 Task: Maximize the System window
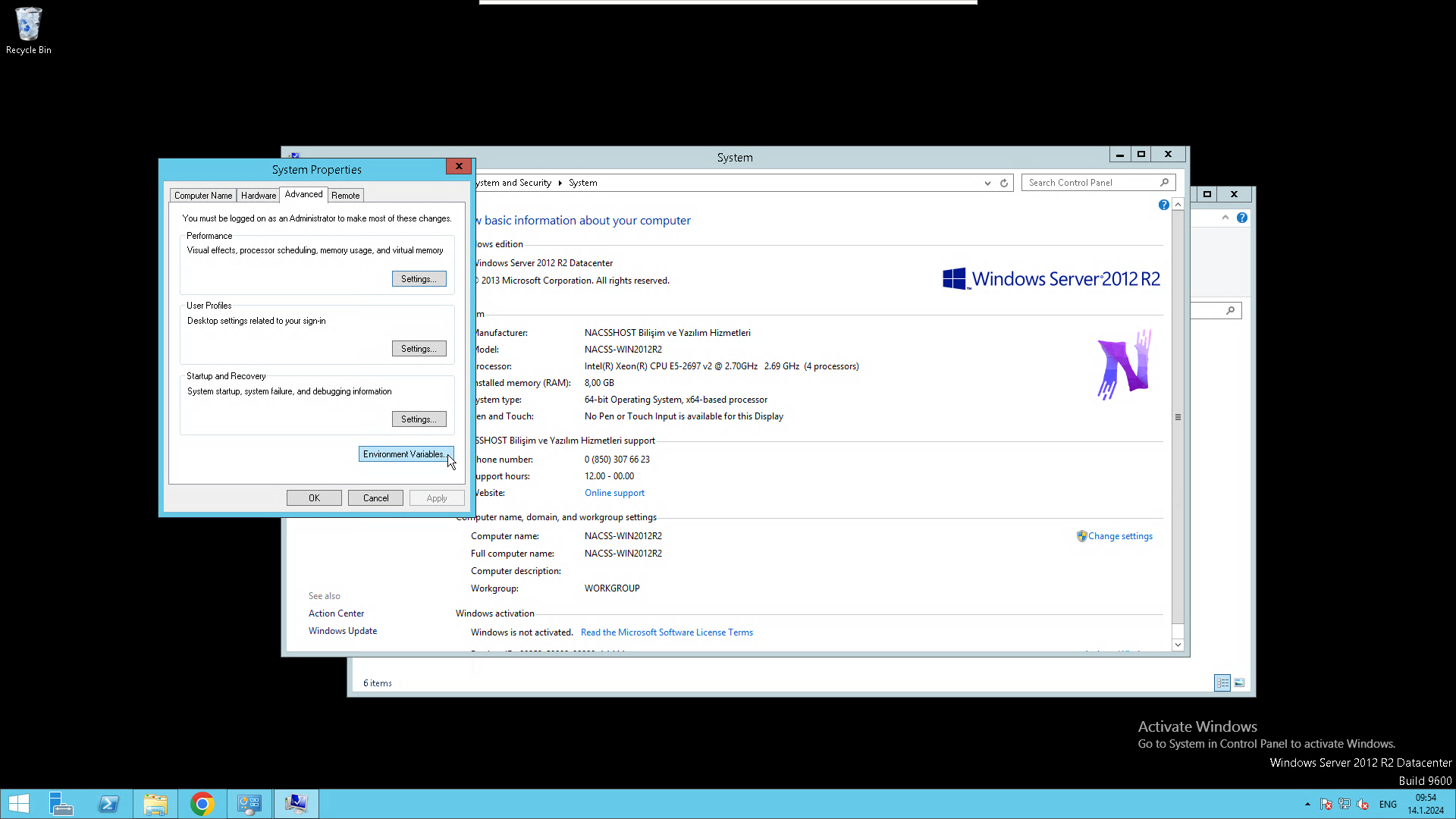tap(1141, 155)
